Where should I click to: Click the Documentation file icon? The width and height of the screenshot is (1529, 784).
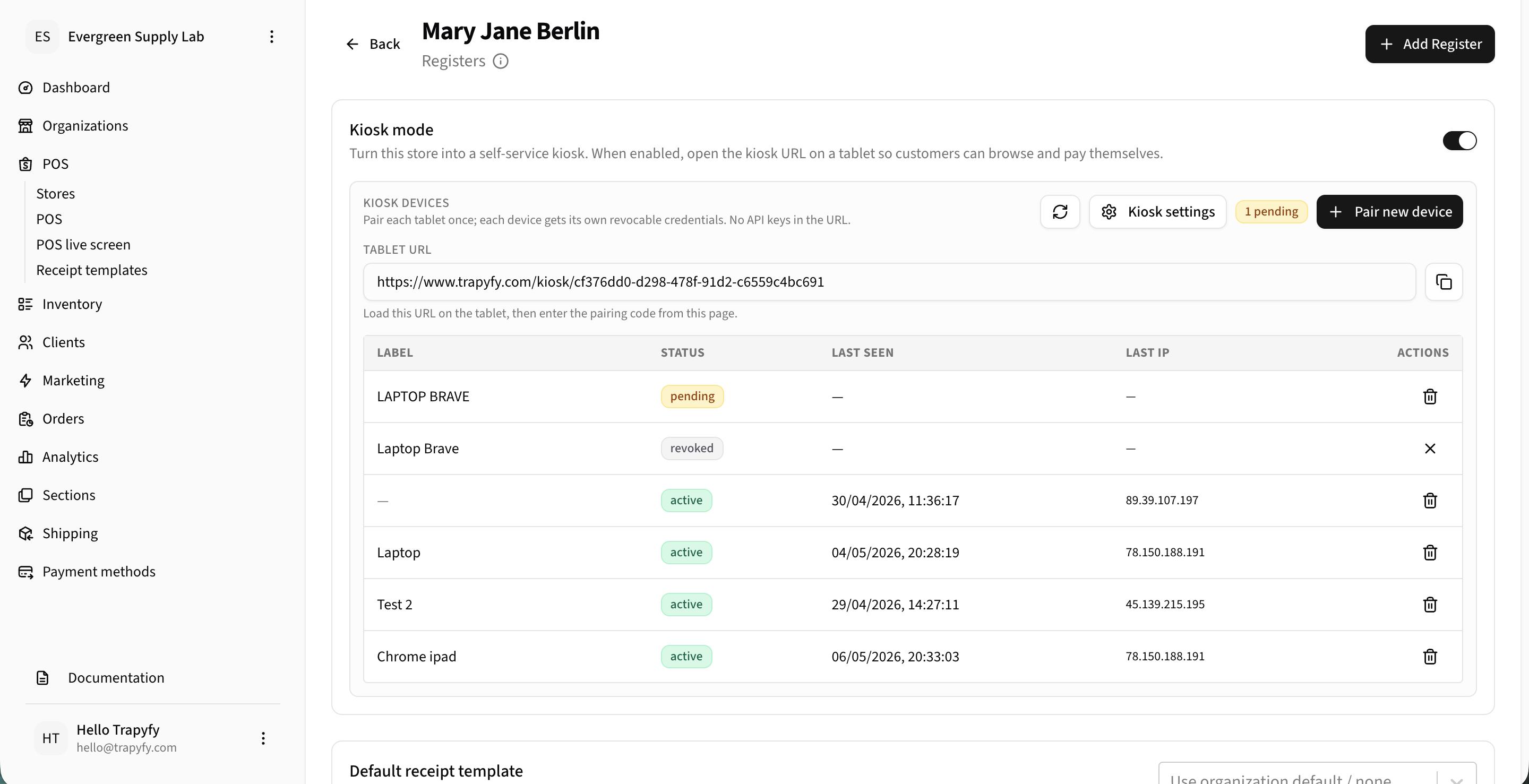[42, 678]
